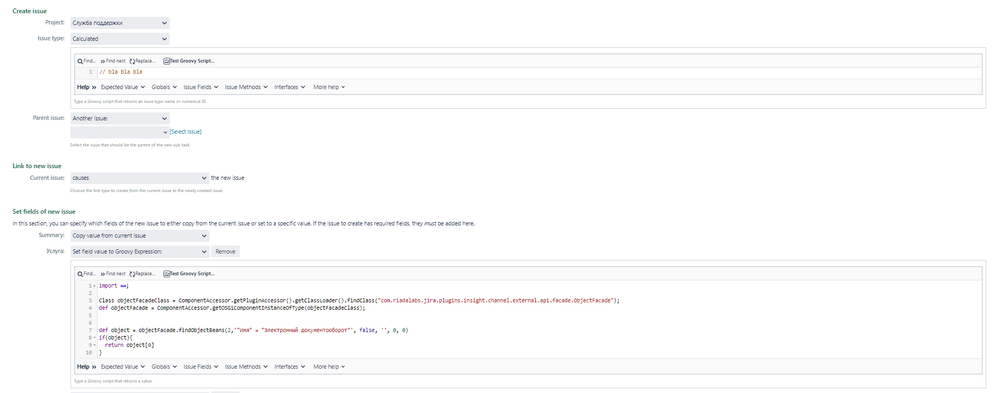Open Interfaces menu in issue type editor
Image resolution: width=999 pixels, height=393 pixels.
coord(290,87)
